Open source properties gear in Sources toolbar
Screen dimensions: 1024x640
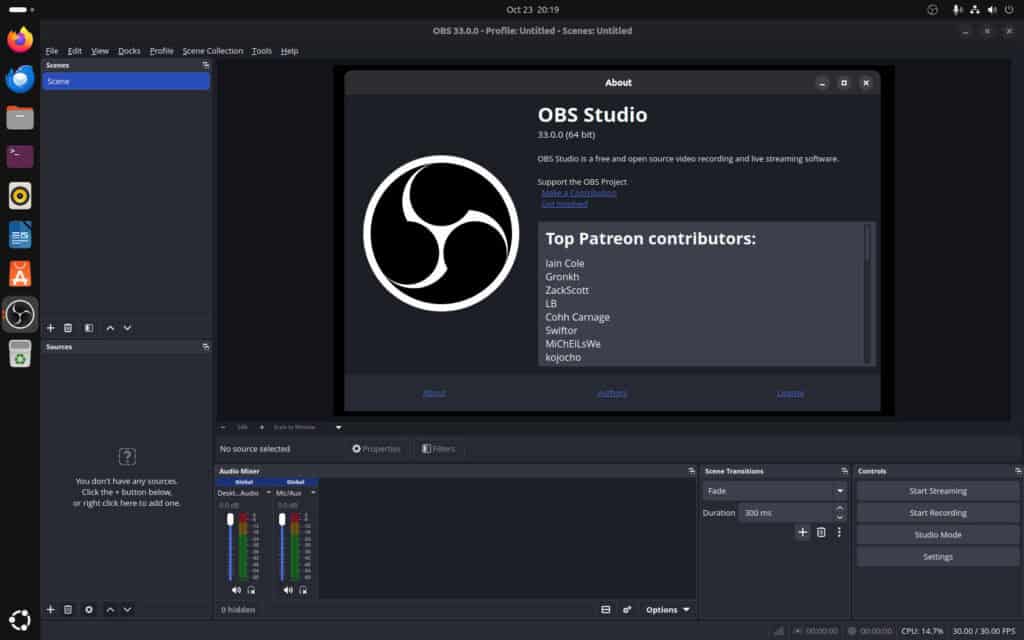[x=89, y=609]
